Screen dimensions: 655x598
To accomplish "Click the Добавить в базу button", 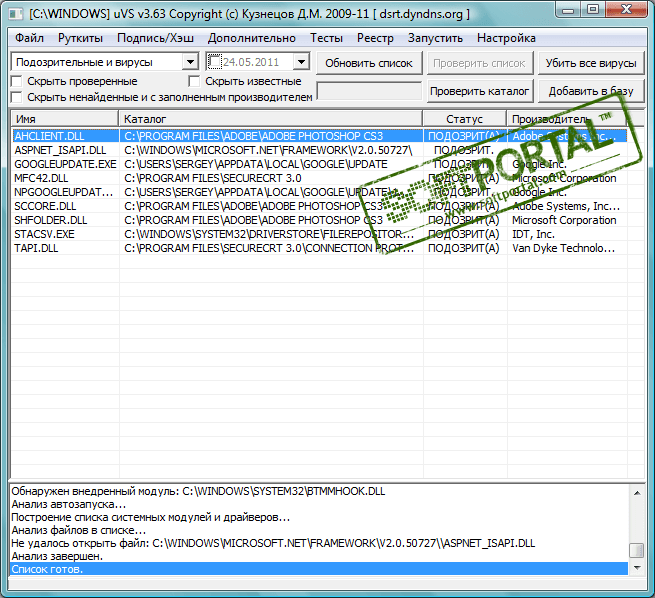I will tap(591, 91).
